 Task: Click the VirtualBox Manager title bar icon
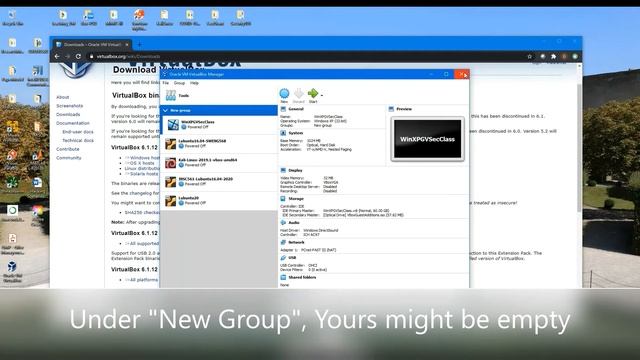pyautogui.click(x=164, y=74)
